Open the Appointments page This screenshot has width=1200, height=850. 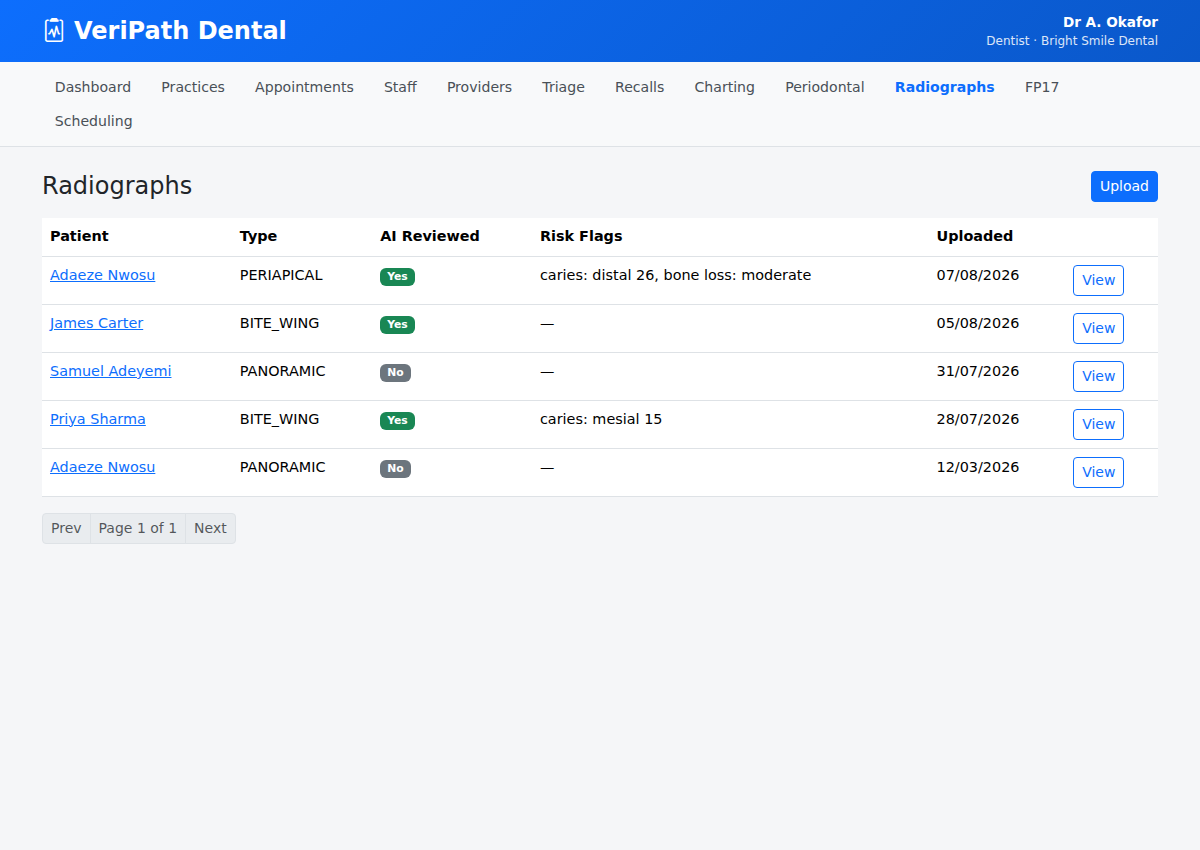pos(304,87)
